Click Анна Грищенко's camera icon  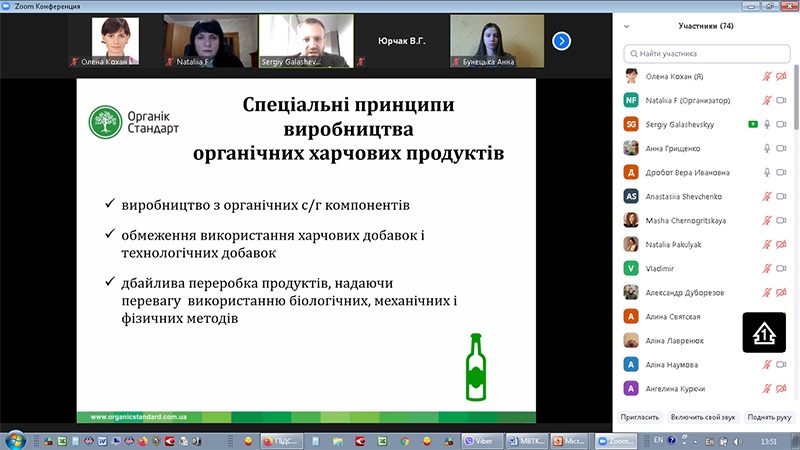pos(781,148)
